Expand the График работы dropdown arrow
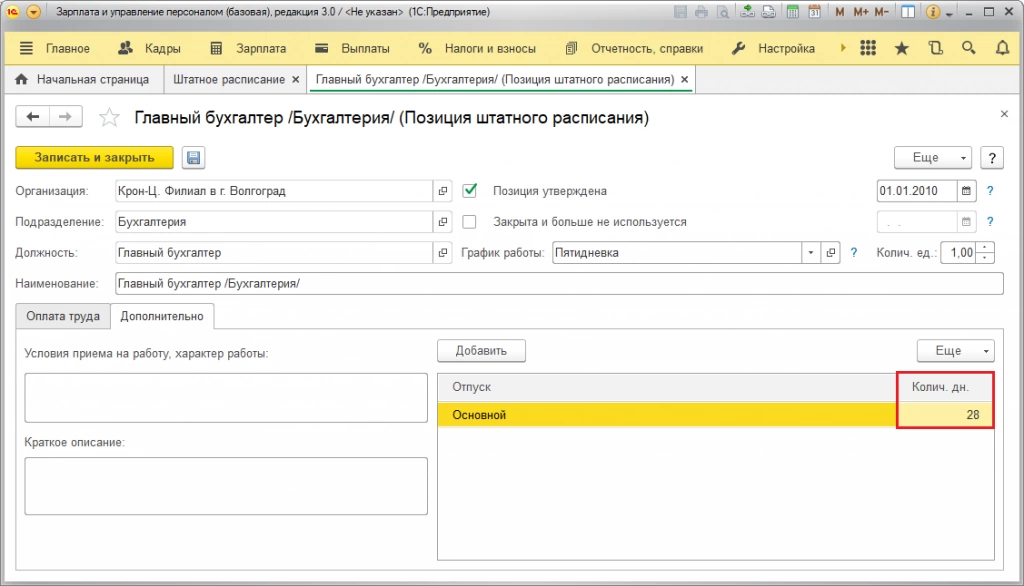 click(811, 253)
